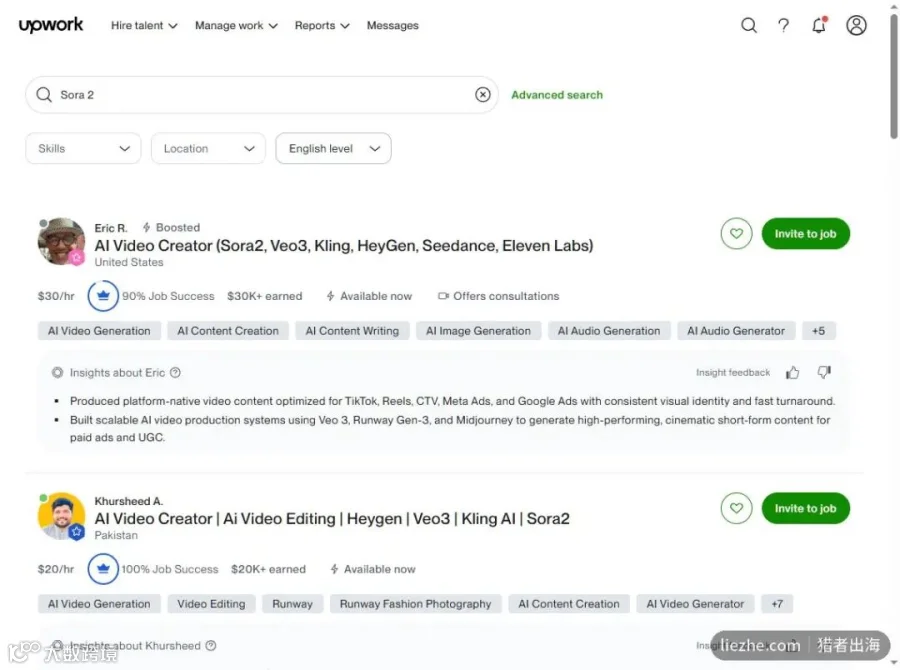Click Eric's "$30/hr" rate

[56, 296]
